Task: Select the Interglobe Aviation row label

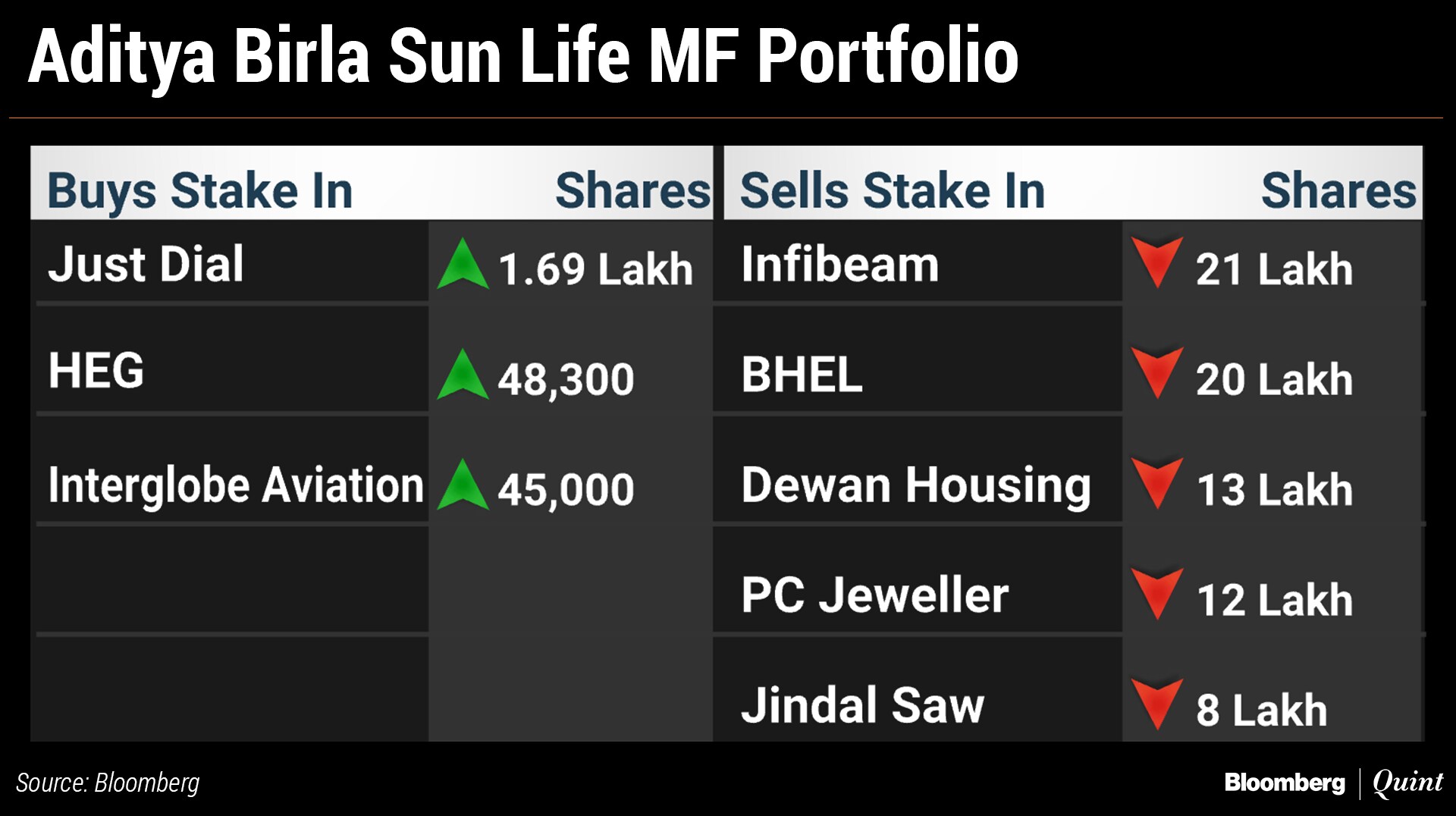Action: coord(235,485)
